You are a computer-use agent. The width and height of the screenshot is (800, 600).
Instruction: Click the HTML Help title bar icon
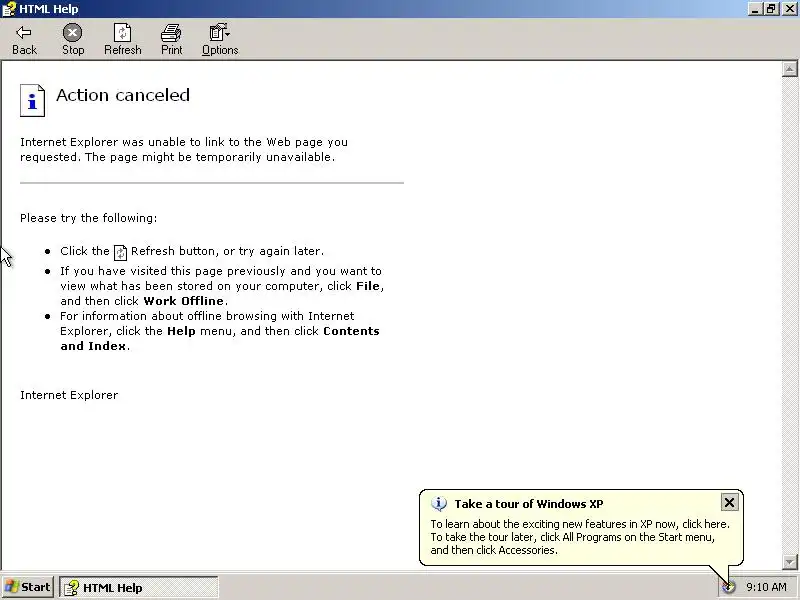pos(9,9)
